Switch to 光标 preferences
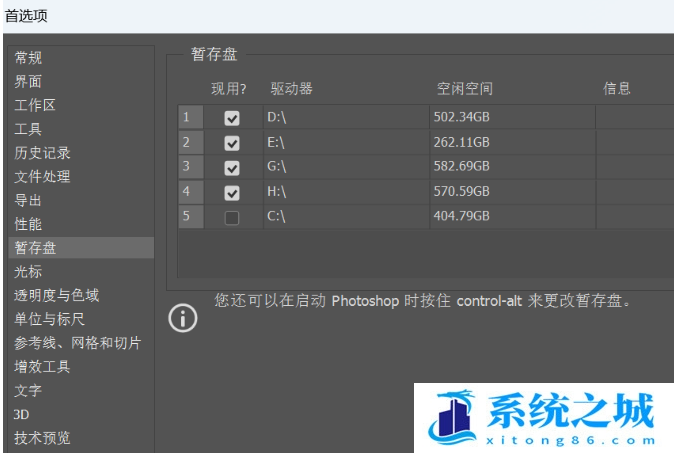 (28, 272)
